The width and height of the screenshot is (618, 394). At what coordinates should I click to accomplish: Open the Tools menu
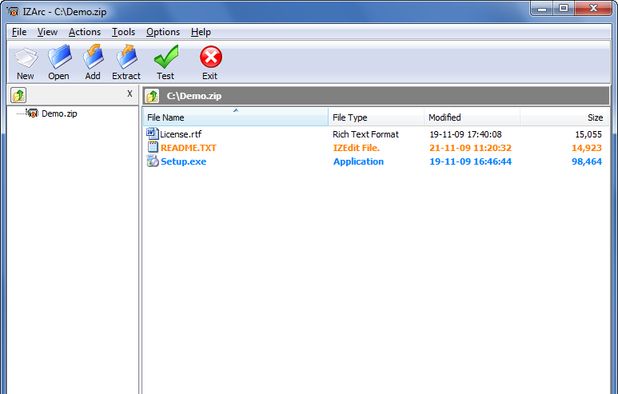[123, 32]
